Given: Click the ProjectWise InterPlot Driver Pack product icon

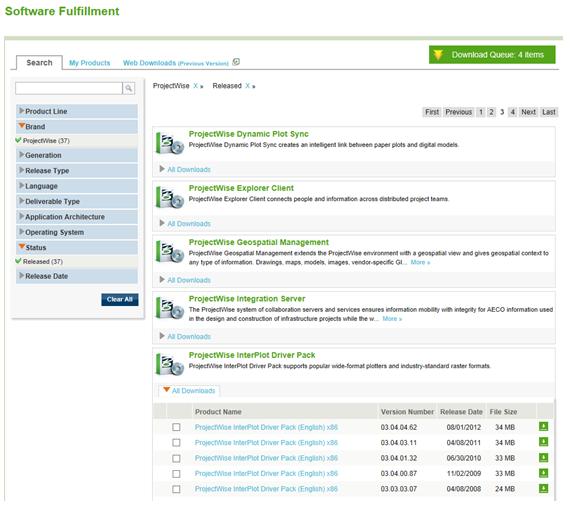Looking at the screenshot, I should [170, 365].
